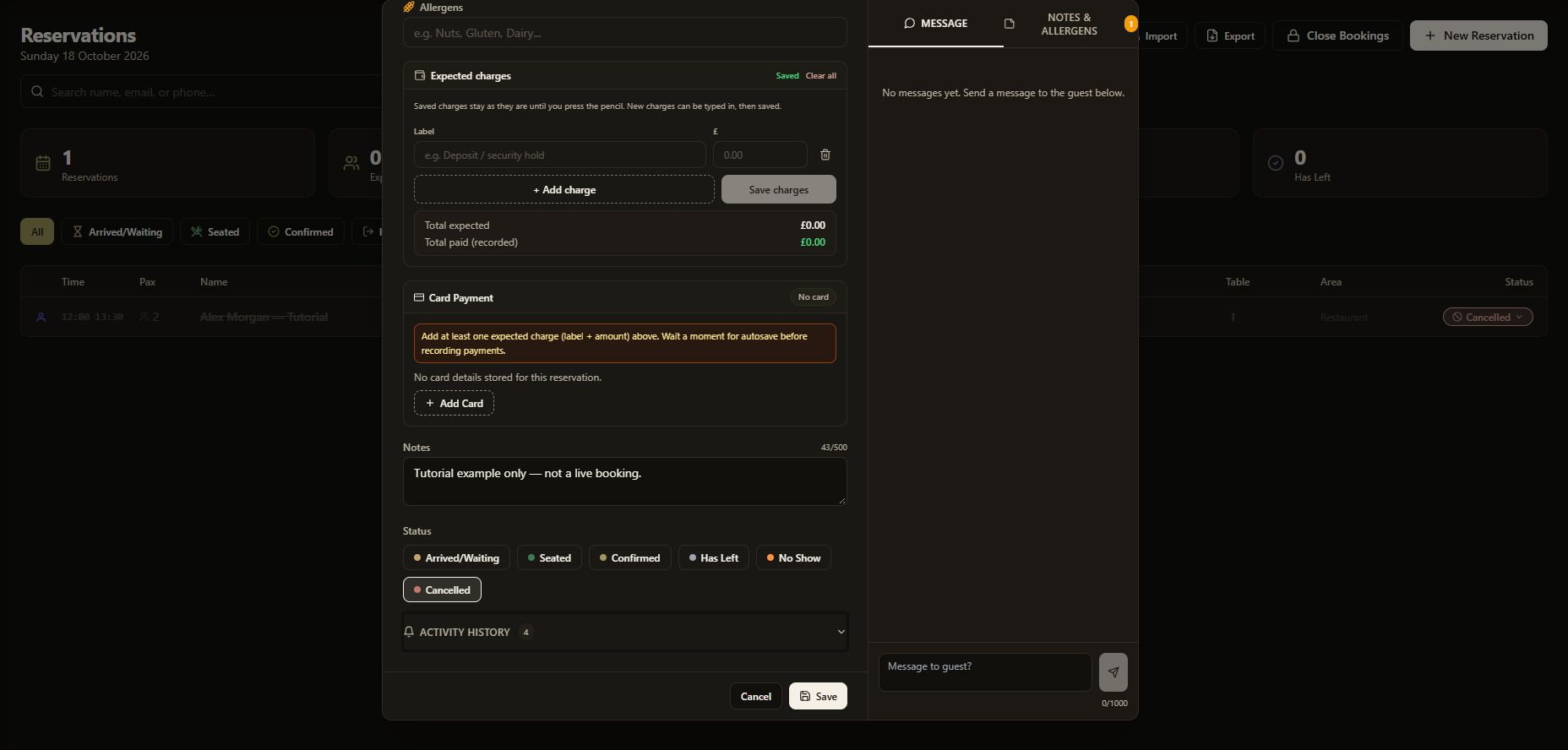The height and width of the screenshot is (750, 1568).
Task: Click the checkmark icon in Has Left card
Action: tap(1276, 163)
